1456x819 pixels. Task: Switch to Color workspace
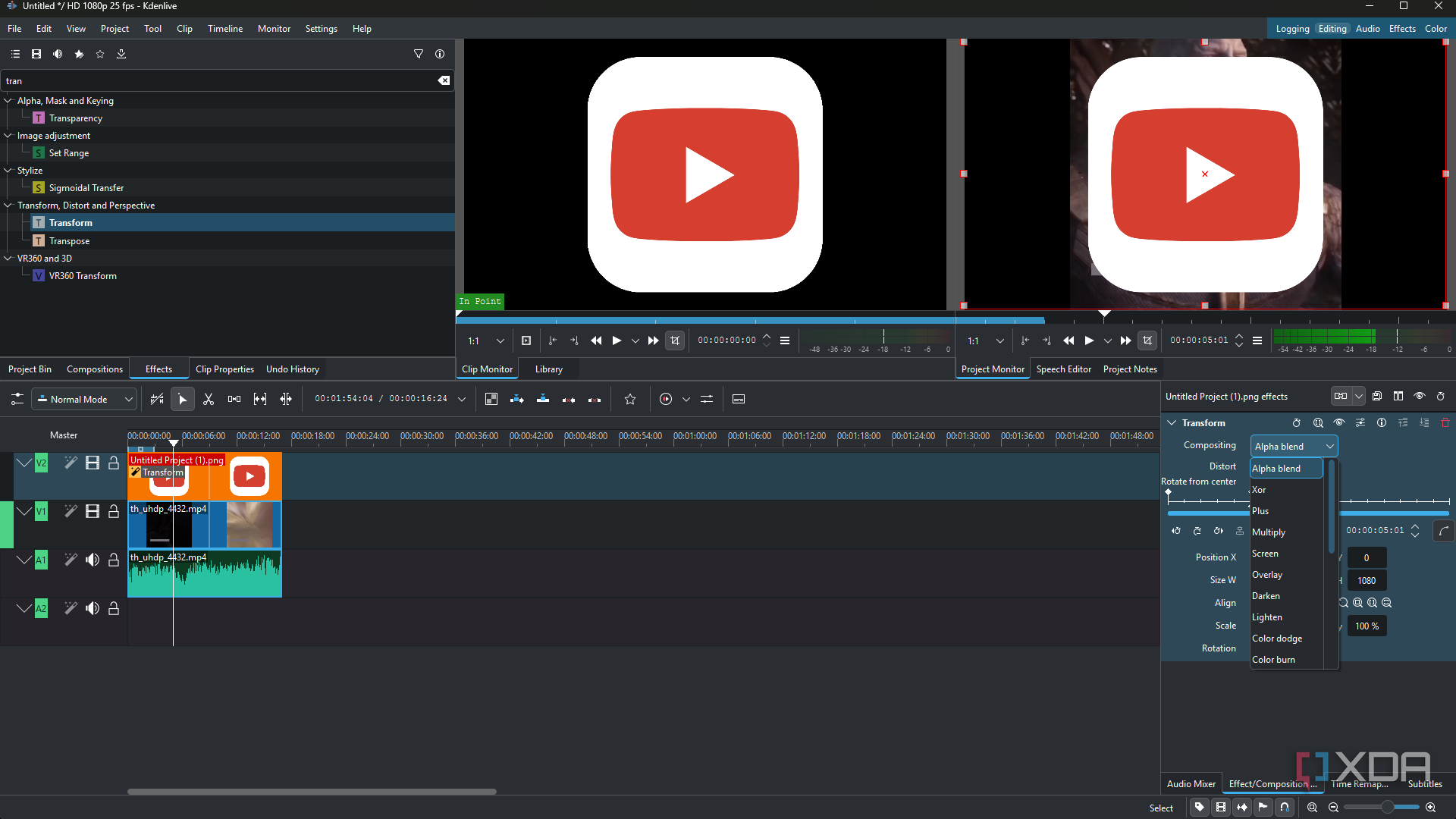tap(1436, 28)
